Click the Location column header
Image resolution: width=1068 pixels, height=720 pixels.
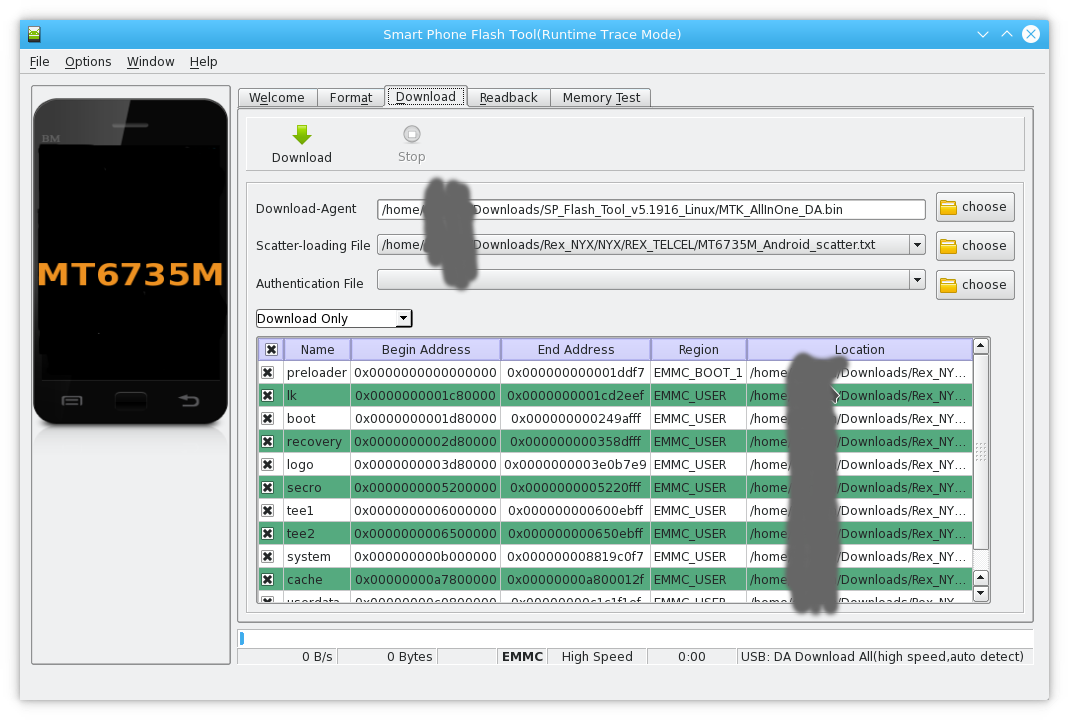click(860, 349)
